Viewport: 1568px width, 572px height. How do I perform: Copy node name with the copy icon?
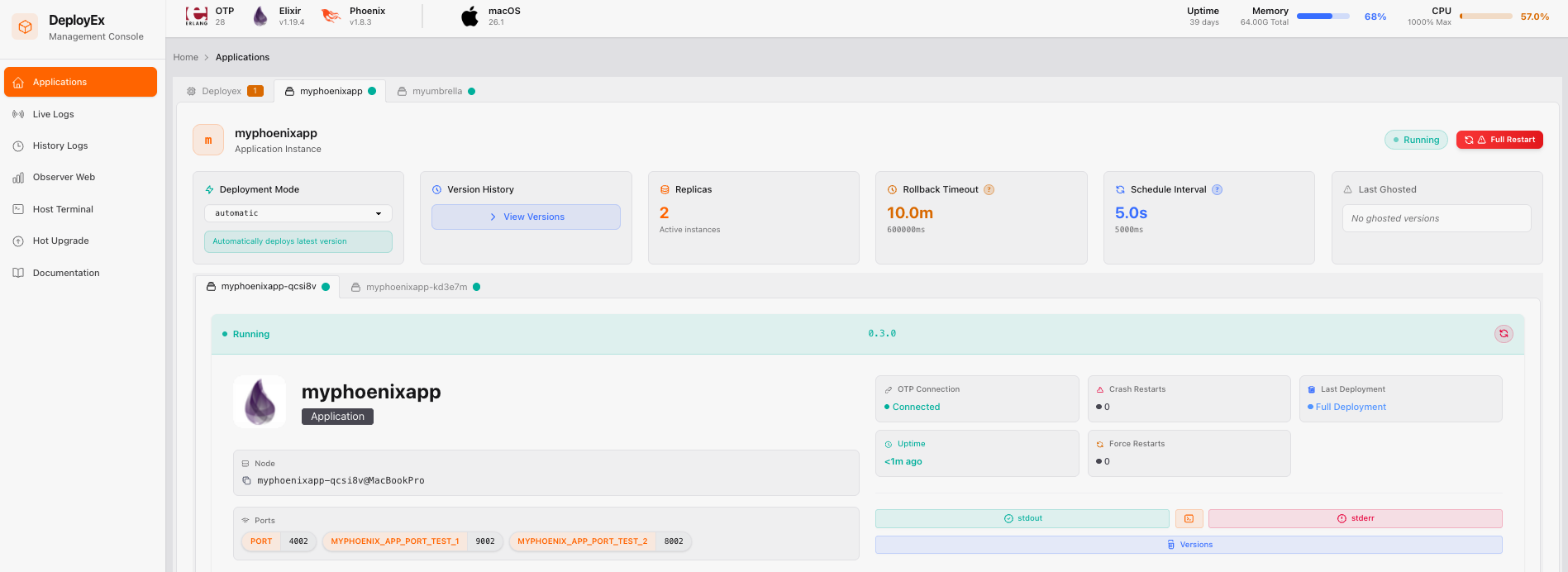tap(246, 480)
